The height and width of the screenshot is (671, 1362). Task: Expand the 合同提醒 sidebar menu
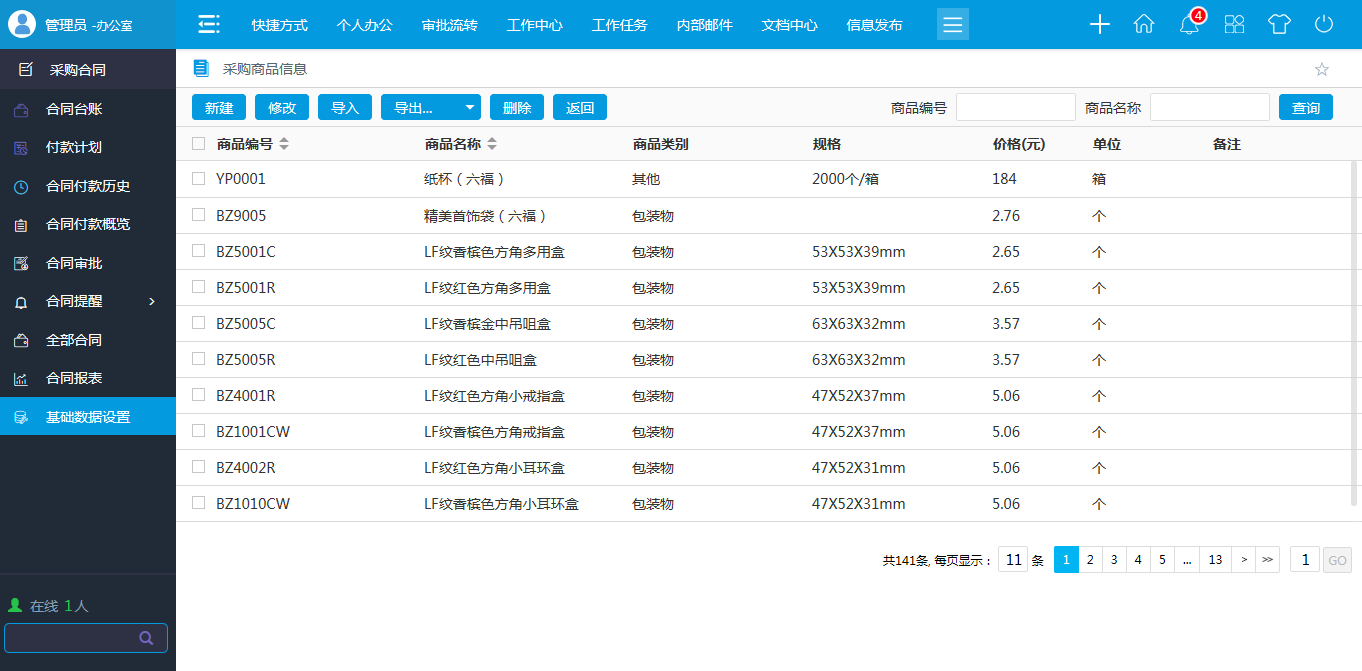(75, 301)
